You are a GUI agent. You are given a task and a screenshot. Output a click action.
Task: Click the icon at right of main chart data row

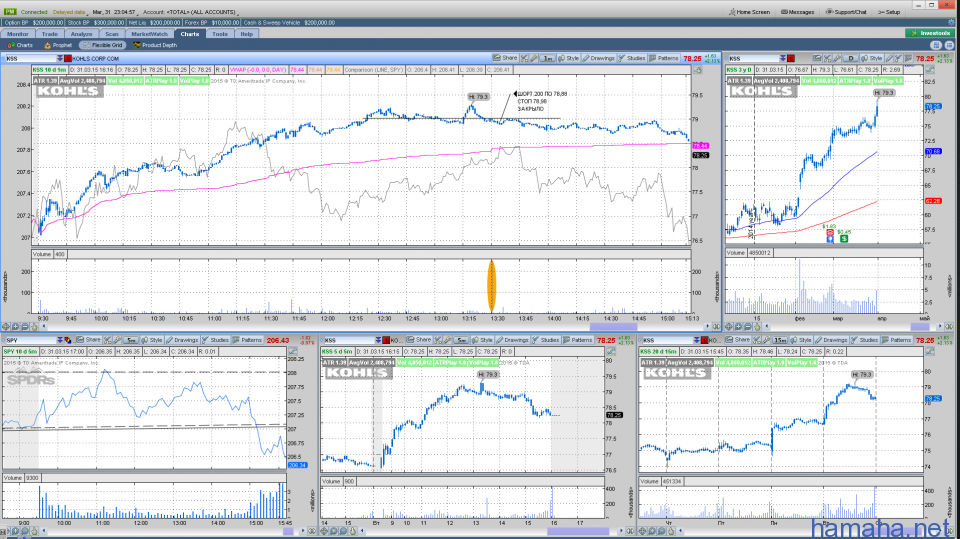[697, 70]
